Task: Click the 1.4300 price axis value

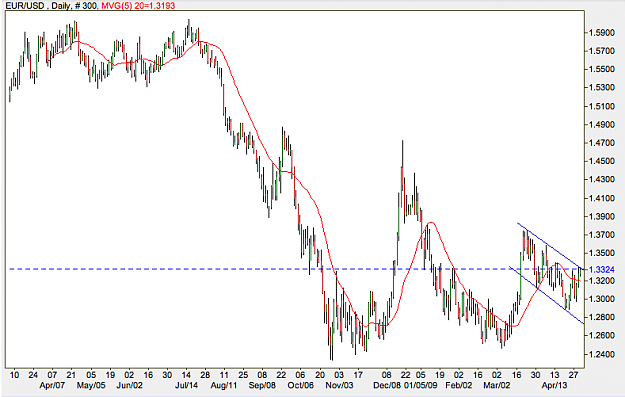Action: coord(602,179)
